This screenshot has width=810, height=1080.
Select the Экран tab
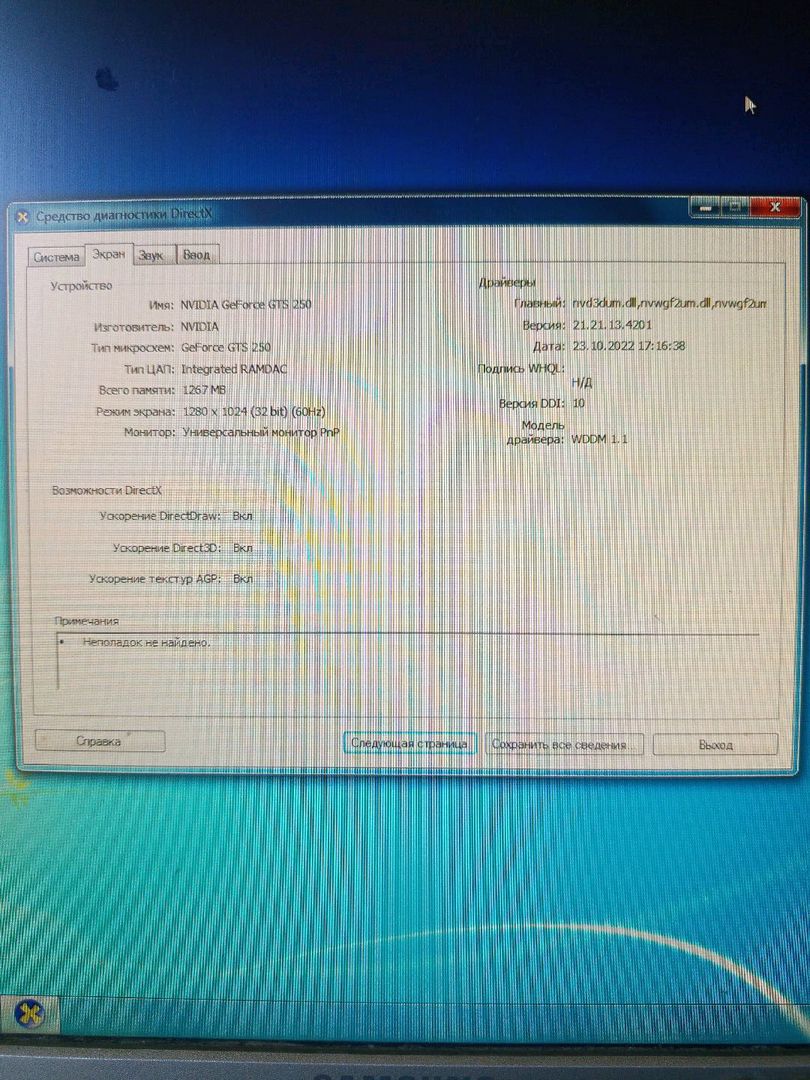(109, 255)
